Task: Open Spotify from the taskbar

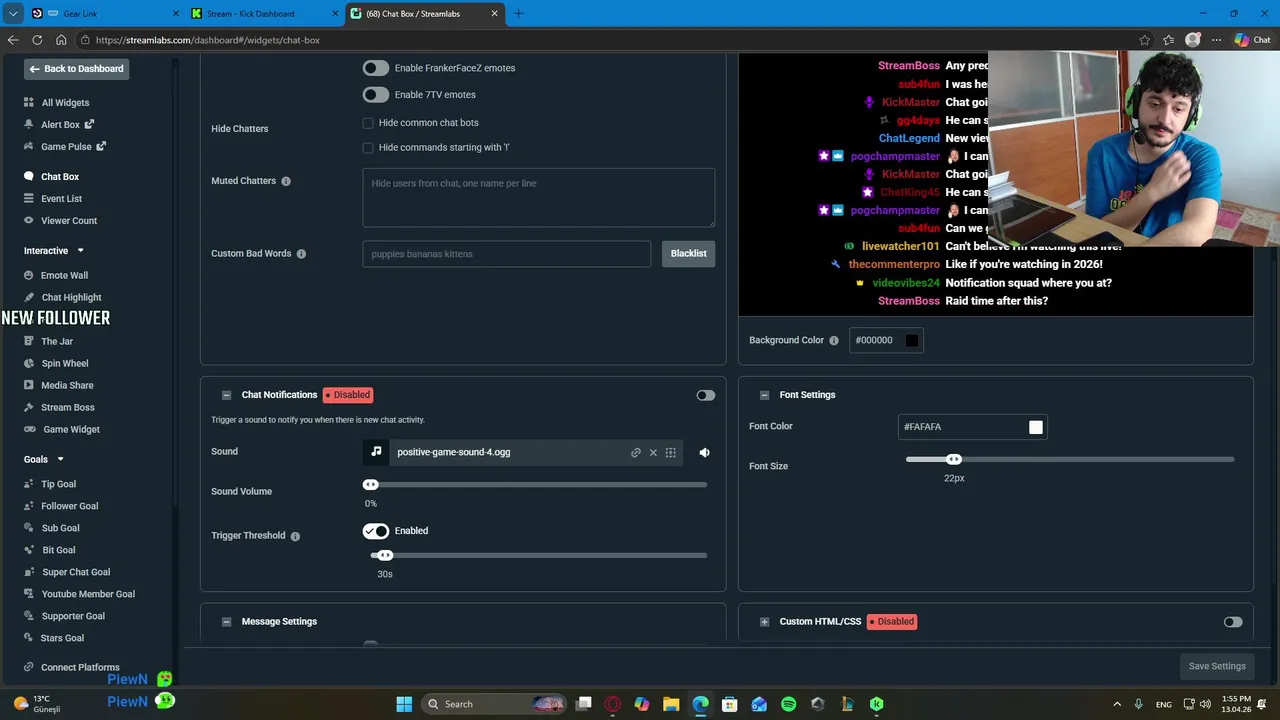Action: coord(788,704)
